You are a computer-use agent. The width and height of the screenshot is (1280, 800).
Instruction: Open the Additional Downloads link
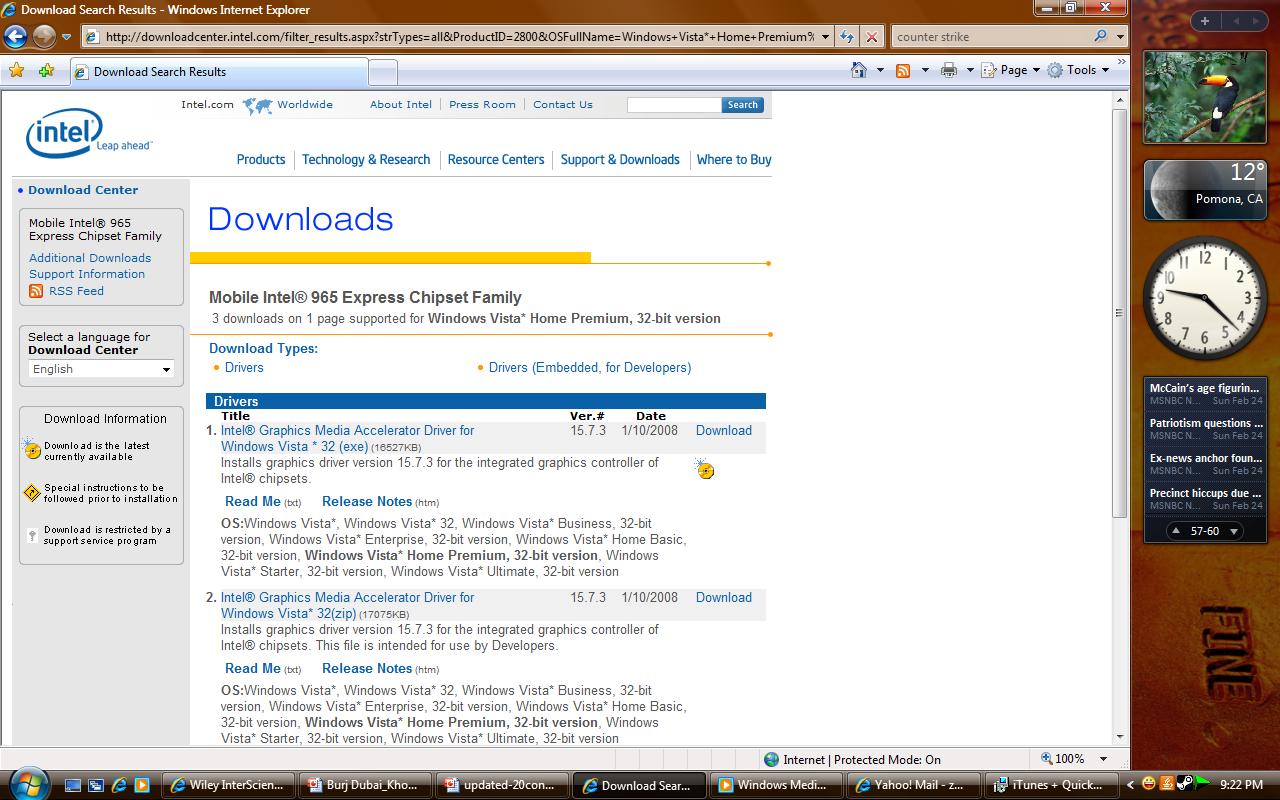[x=90, y=258]
